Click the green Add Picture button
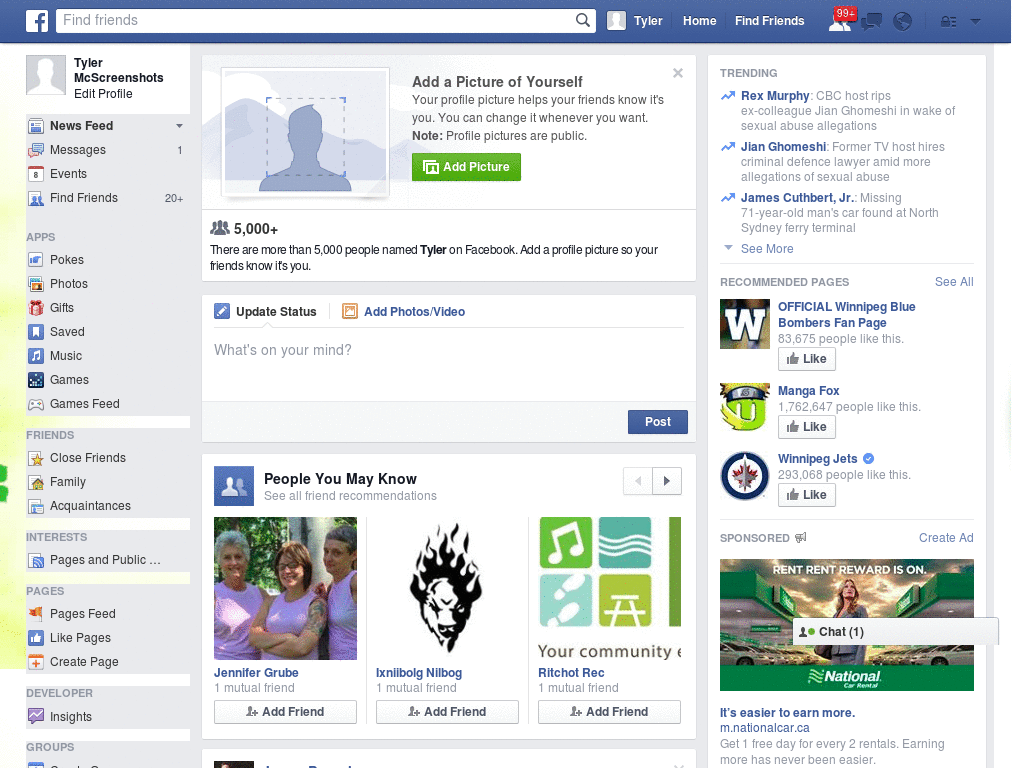Viewport: 1024px width, 768px height. pyautogui.click(x=466, y=167)
